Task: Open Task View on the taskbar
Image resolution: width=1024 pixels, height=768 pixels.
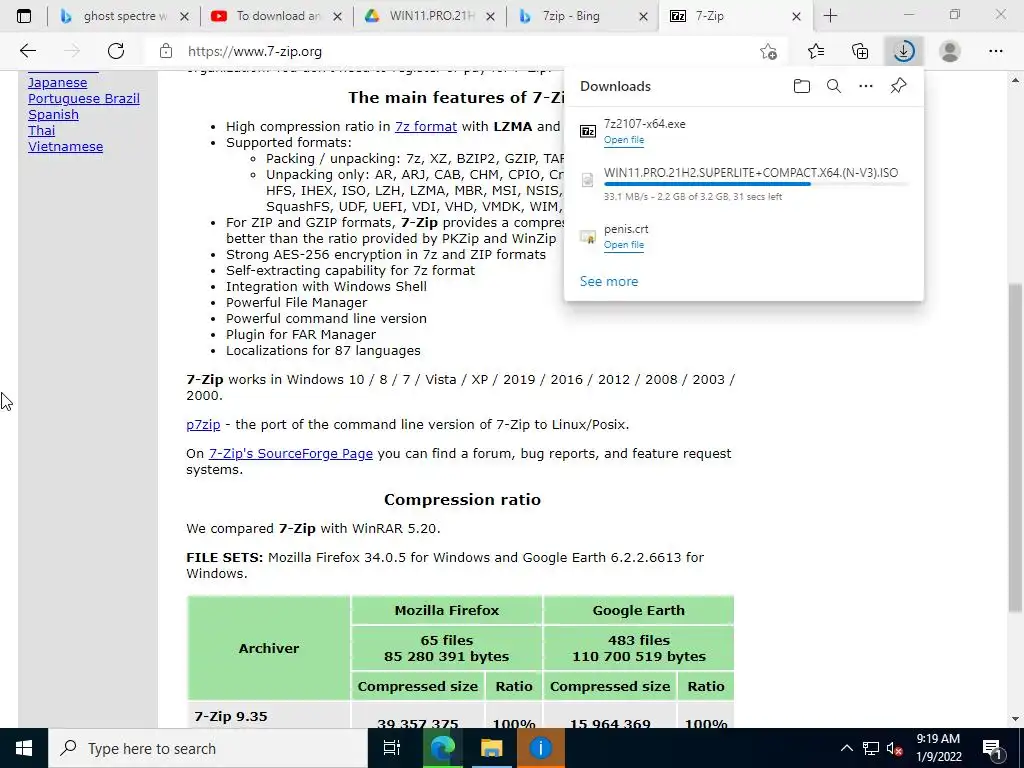Action: click(x=392, y=748)
